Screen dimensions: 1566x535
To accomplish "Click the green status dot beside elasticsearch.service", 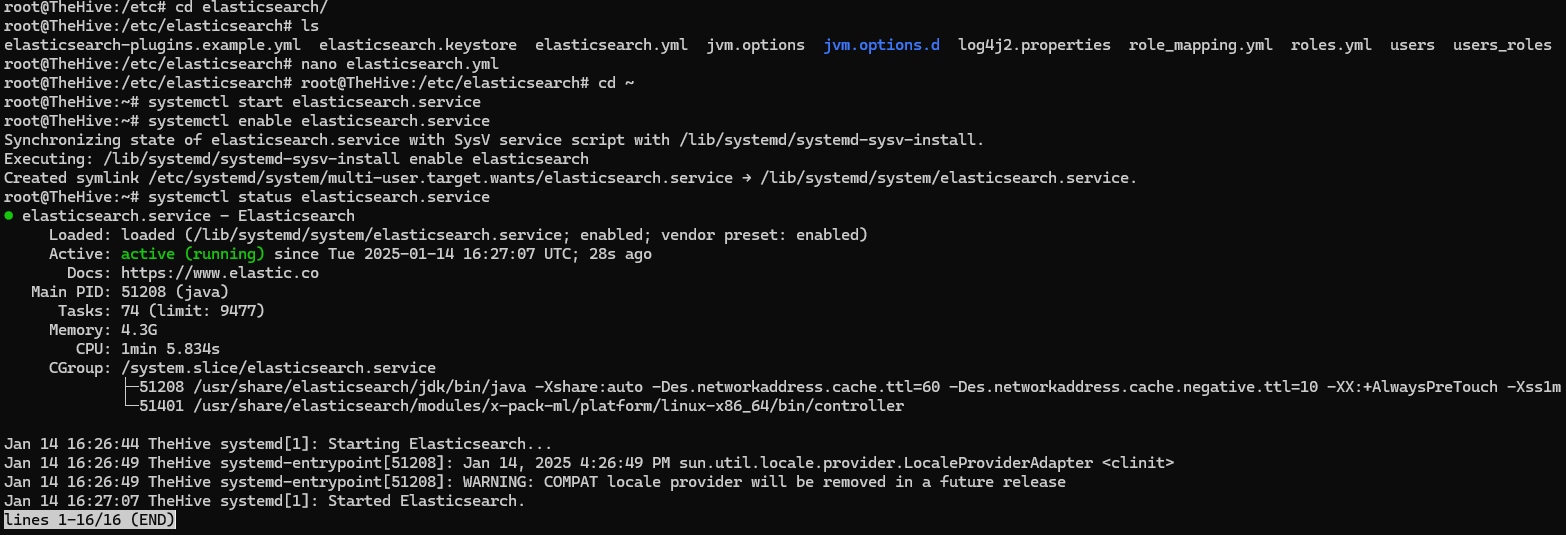I will click(9, 216).
